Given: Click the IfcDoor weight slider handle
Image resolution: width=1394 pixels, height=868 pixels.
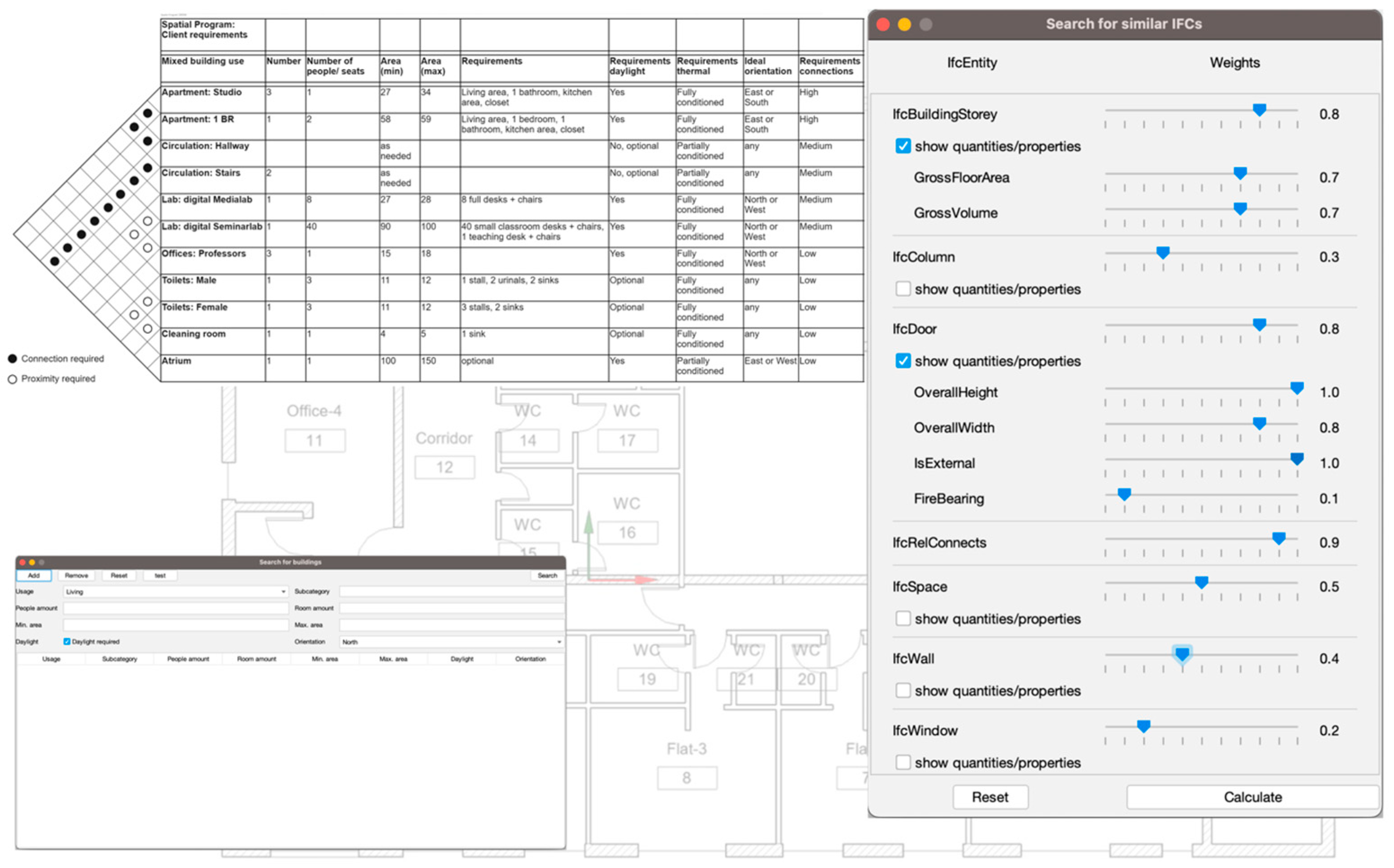Looking at the screenshot, I should 1259,325.
